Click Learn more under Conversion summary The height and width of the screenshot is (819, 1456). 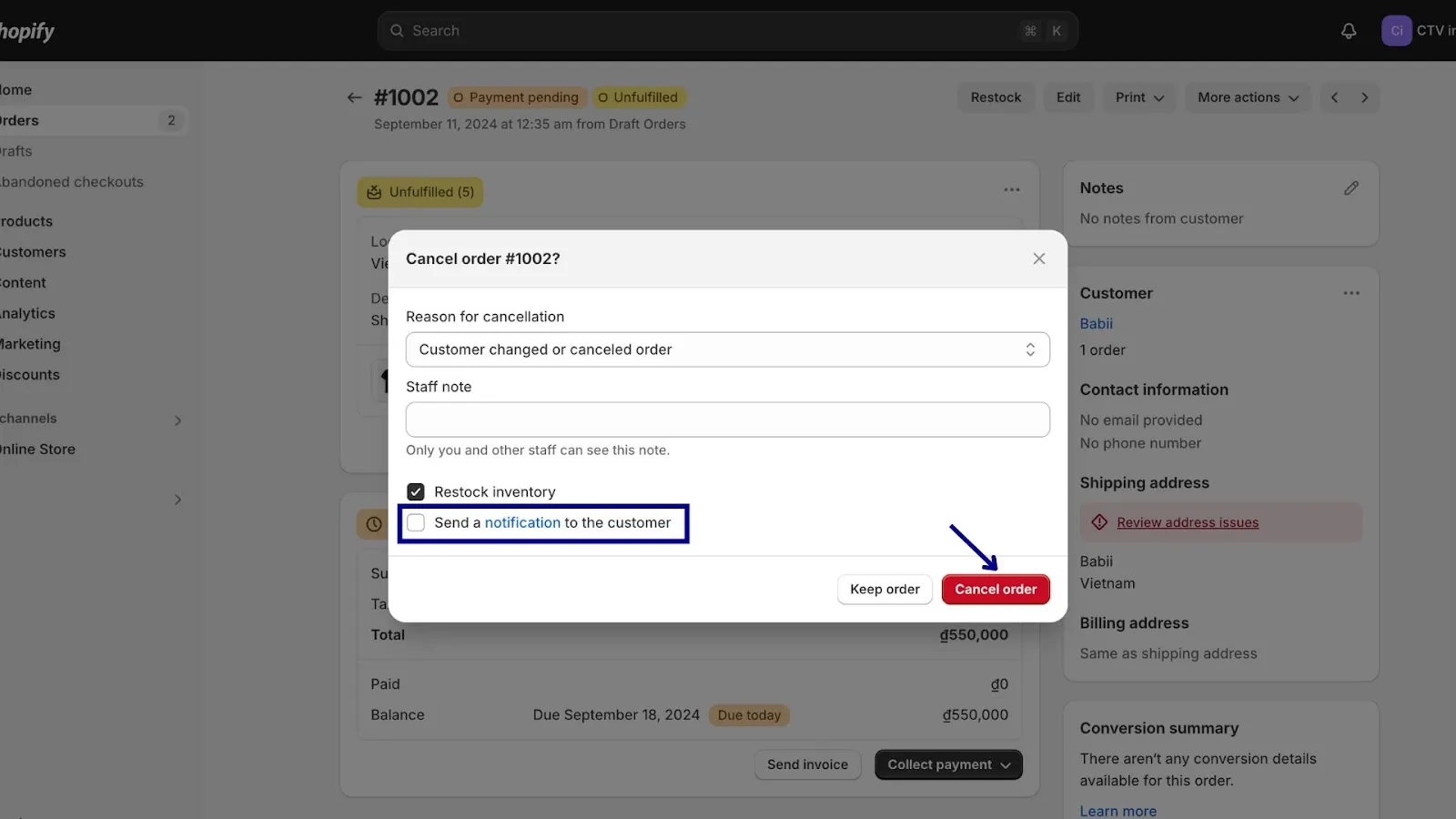click(x=1118, y=811)
